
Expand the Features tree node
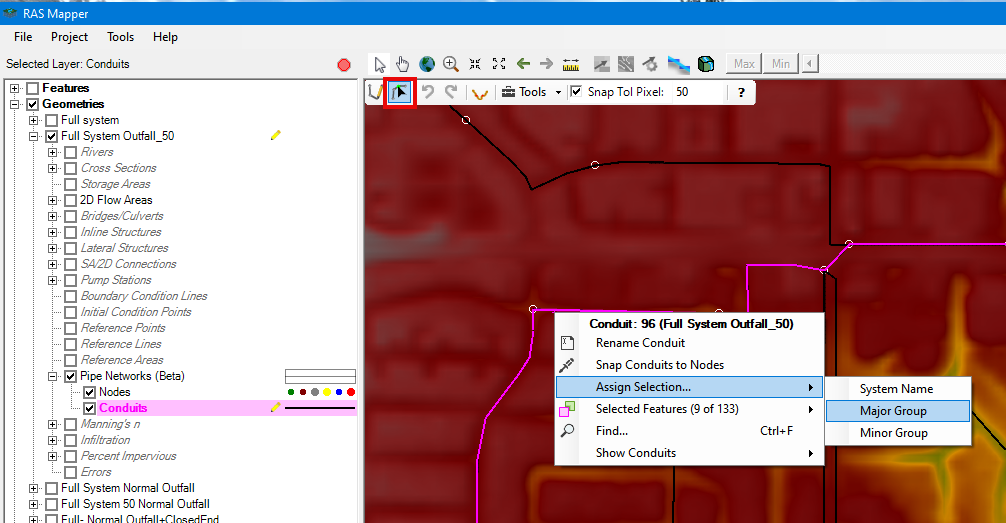point(15,88)
